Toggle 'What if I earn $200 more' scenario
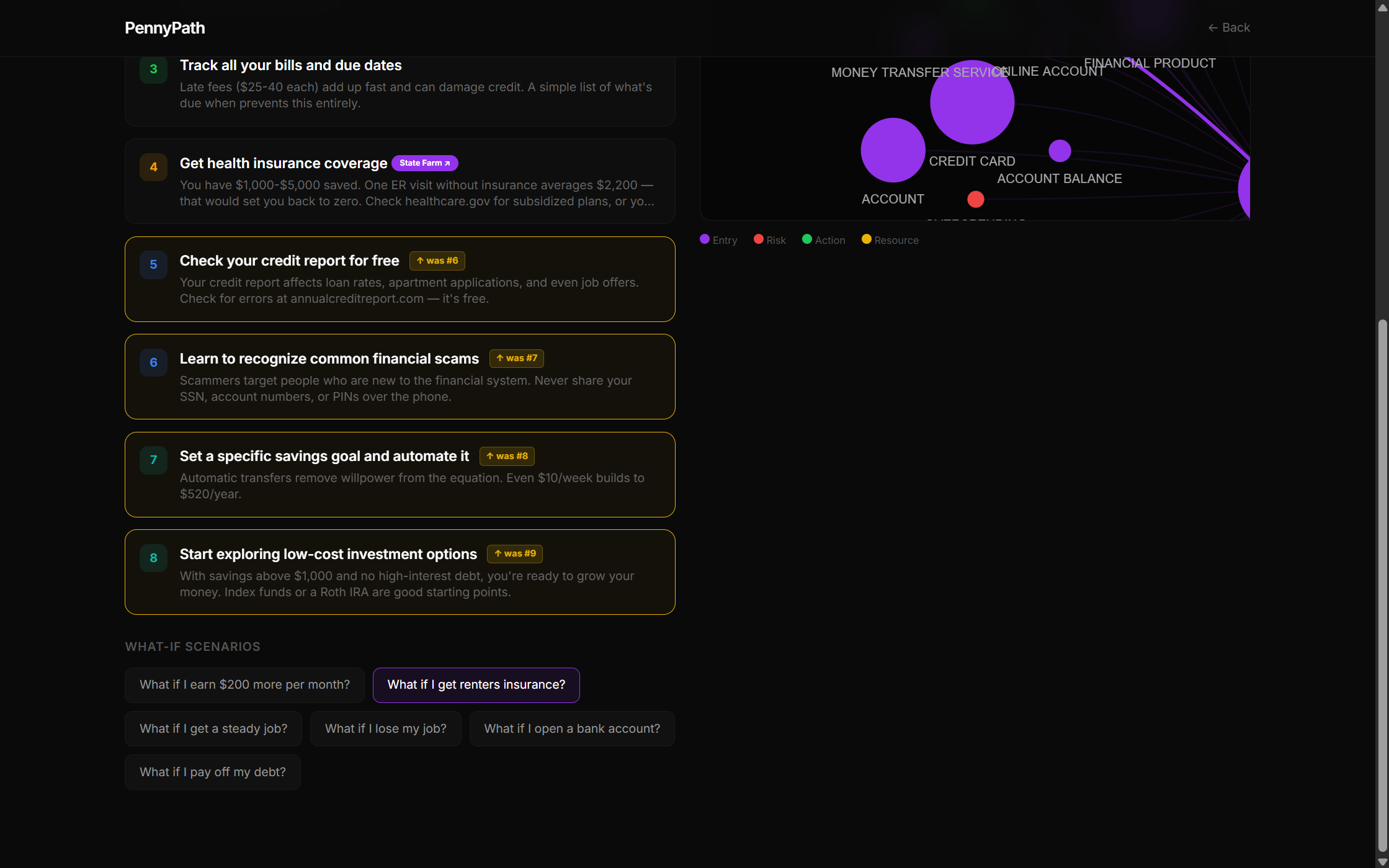The height and width of the screenshot is (868, 1389). (244, 685)
